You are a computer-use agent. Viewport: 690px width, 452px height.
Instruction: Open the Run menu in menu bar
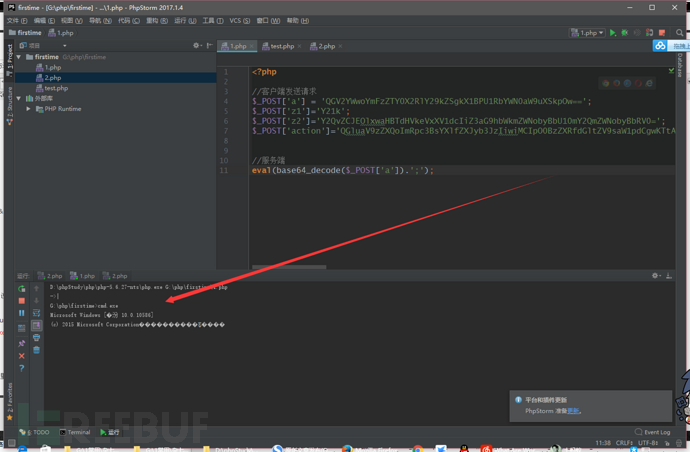pyautogui.click(x=185, y=21)
